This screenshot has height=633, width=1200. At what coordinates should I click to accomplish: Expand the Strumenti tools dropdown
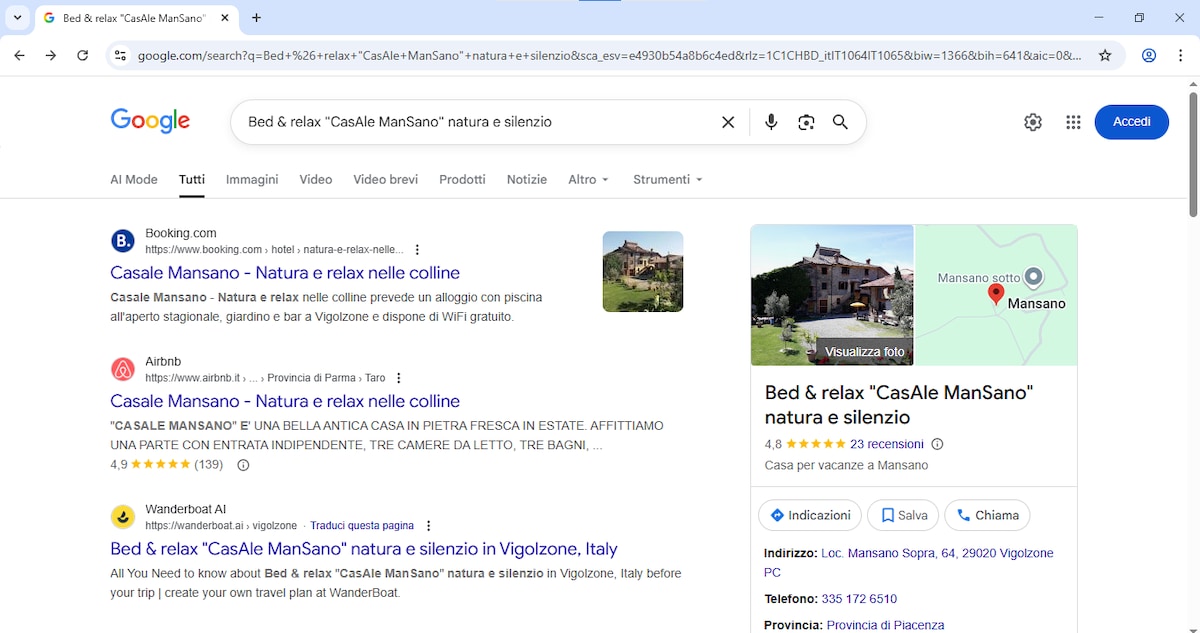click(x=667, y=180)
